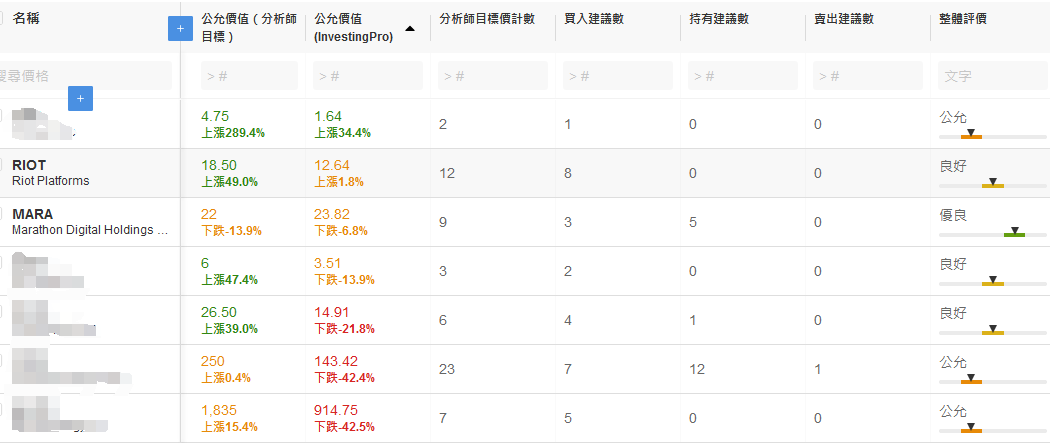Click the 文字 filter under 整體評價
This screenshot has width=1050, height=443.
click(991, 76)
